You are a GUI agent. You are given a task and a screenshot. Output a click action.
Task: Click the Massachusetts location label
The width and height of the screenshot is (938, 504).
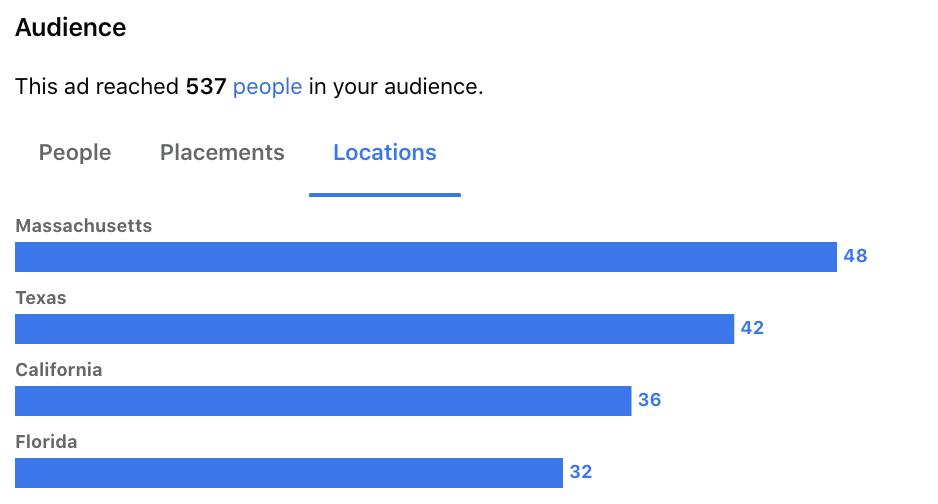tap(84, 226)
